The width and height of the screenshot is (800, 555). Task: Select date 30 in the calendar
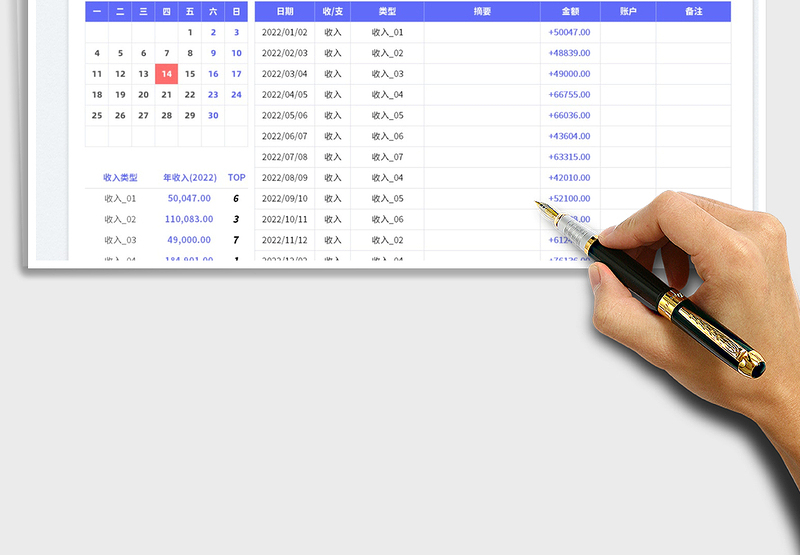[213, 115]
